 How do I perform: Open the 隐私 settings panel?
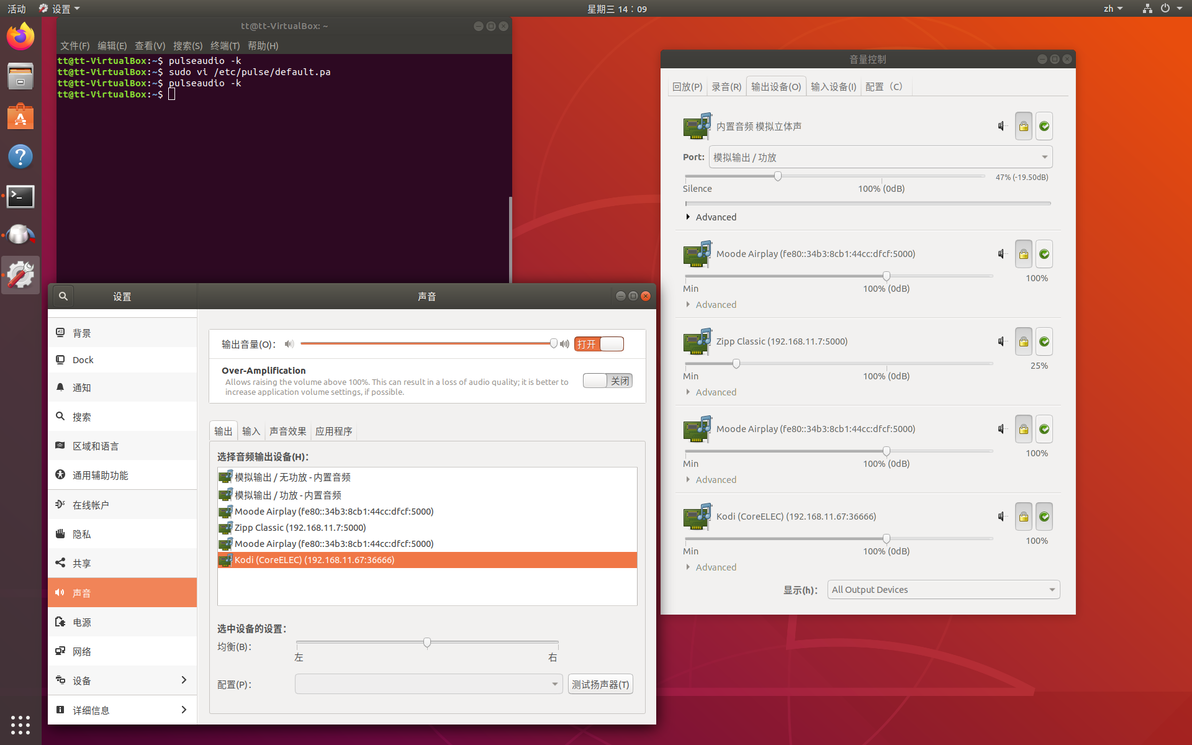[122, 534]
